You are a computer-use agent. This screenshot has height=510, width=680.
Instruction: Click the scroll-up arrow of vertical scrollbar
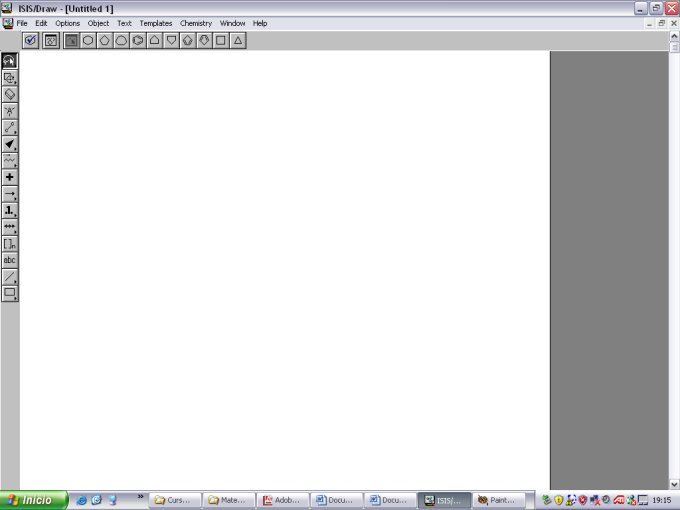click(x=674, y=36)
